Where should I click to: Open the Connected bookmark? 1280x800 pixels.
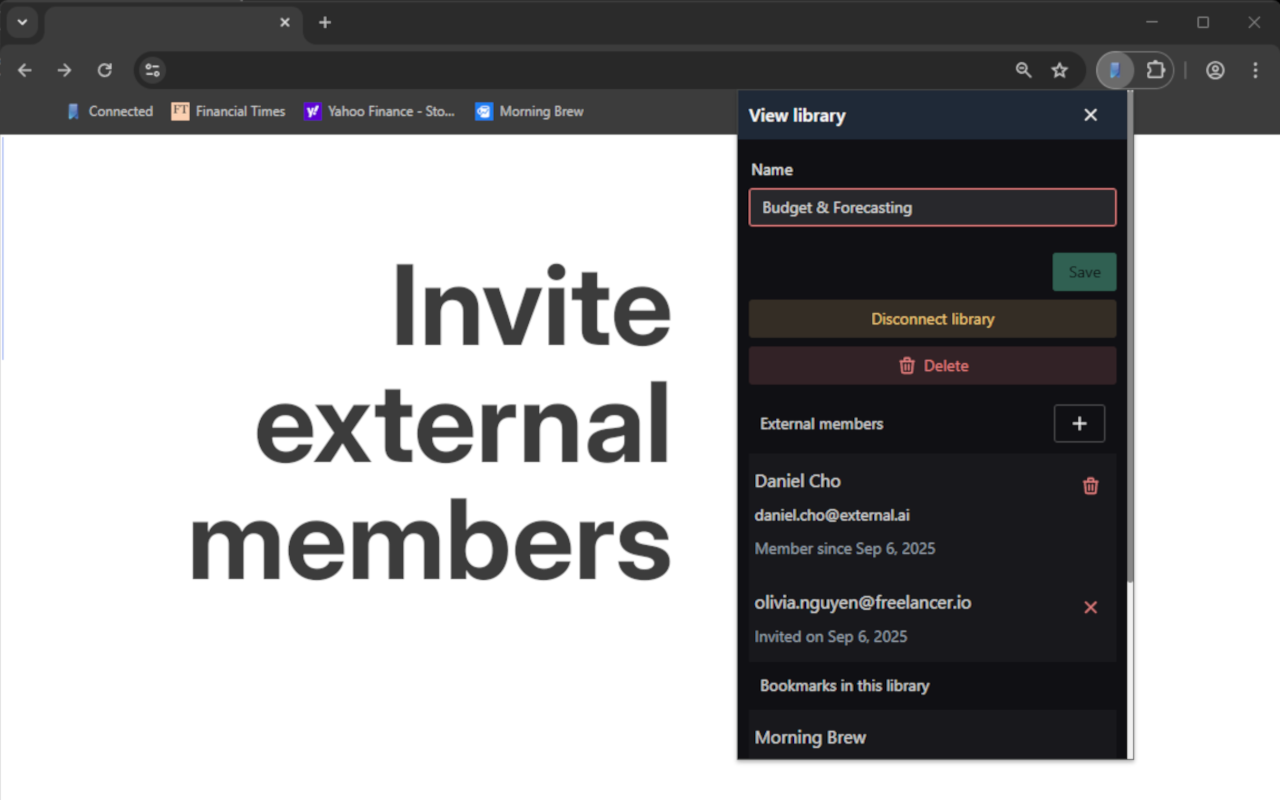pyautogui.click(x=109, y=111)
